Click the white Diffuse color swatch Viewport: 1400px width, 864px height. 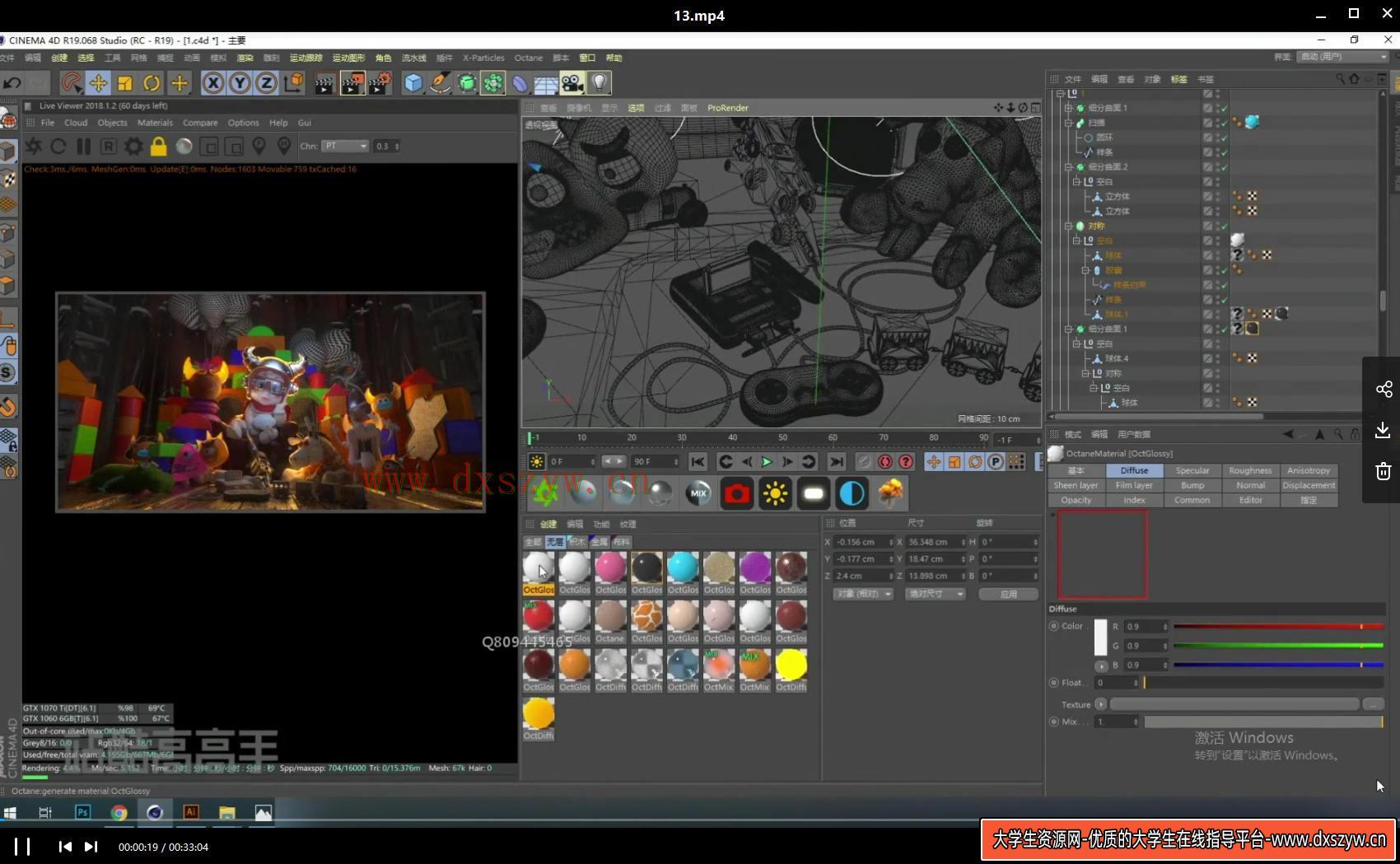coord(1100,637)
